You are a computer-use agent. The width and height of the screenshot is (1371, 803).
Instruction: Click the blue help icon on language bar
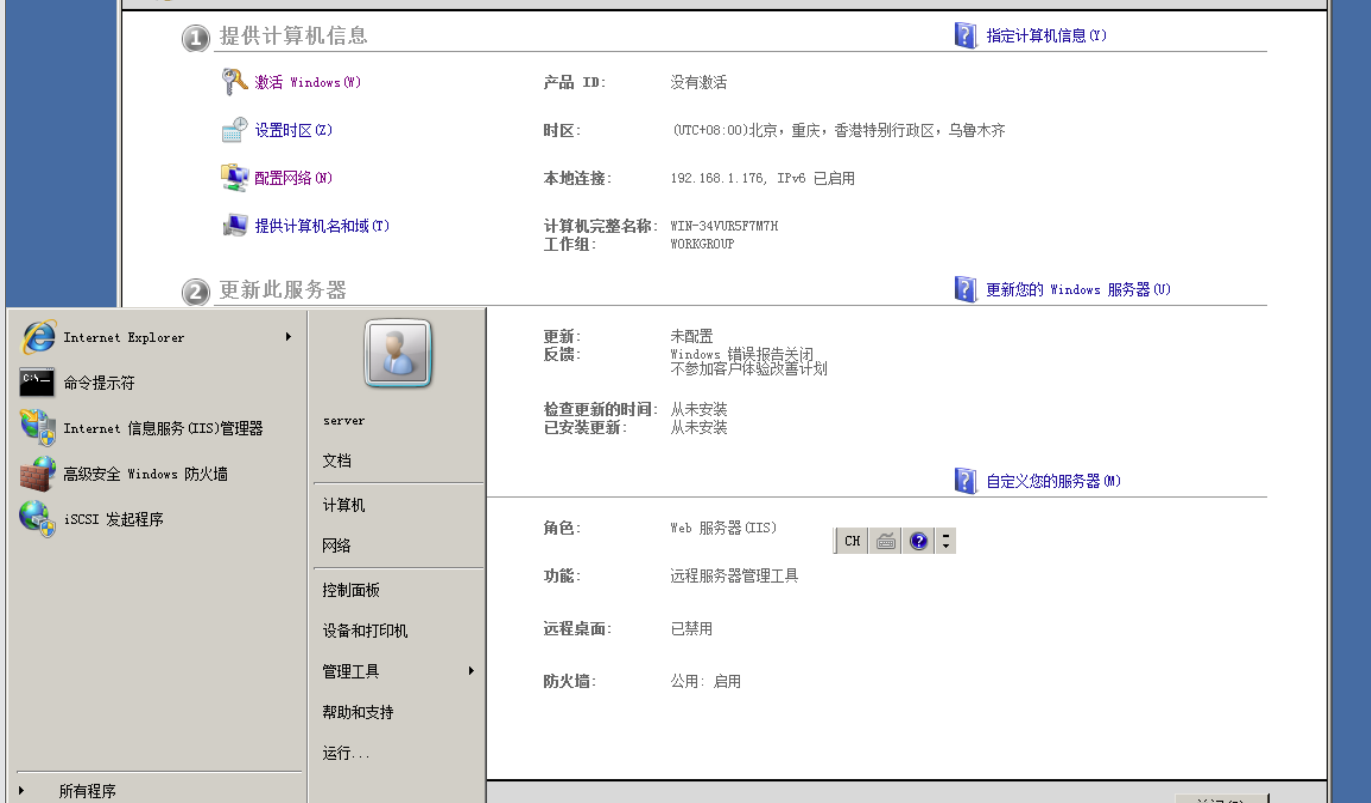[x=918, y=541]
